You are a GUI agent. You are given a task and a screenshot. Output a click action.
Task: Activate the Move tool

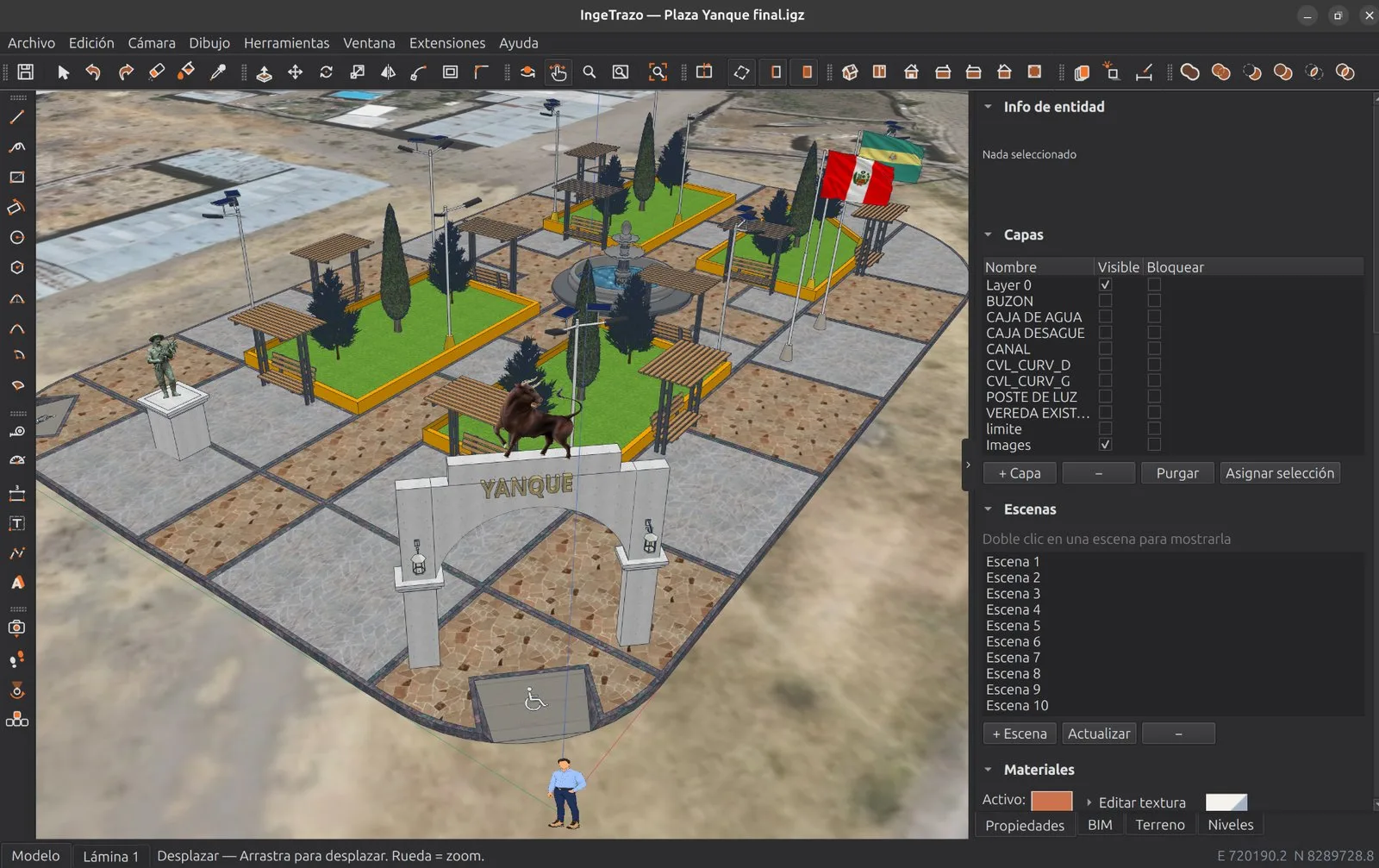click(x=295, y=72)
